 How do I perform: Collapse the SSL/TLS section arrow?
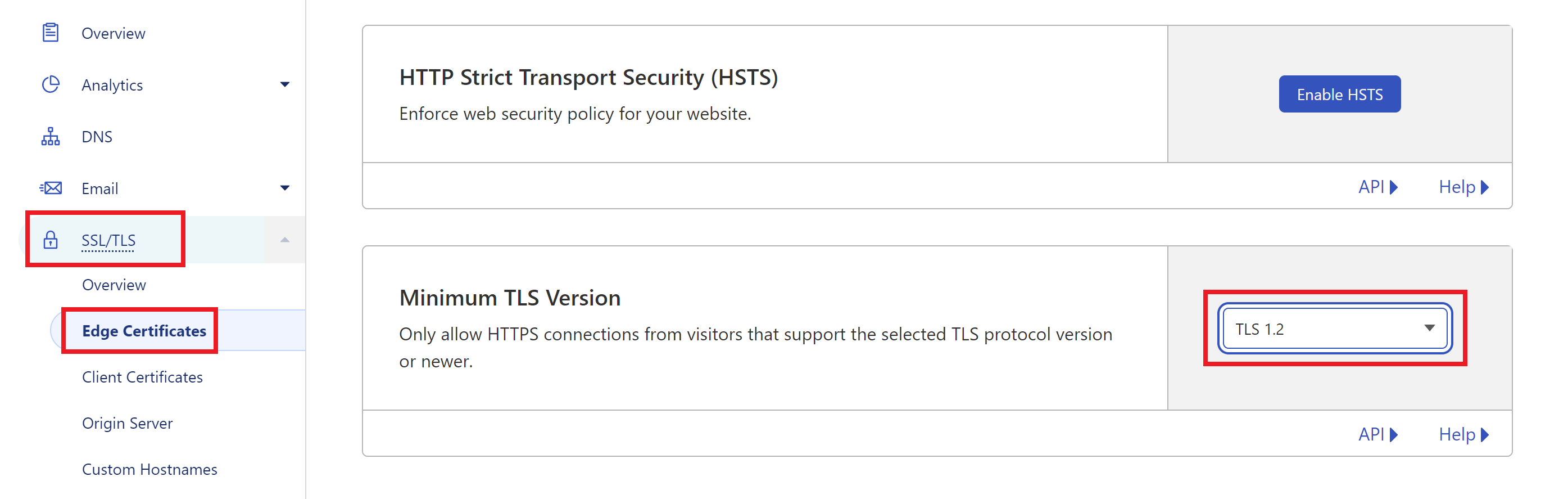(x=284, y=240)
